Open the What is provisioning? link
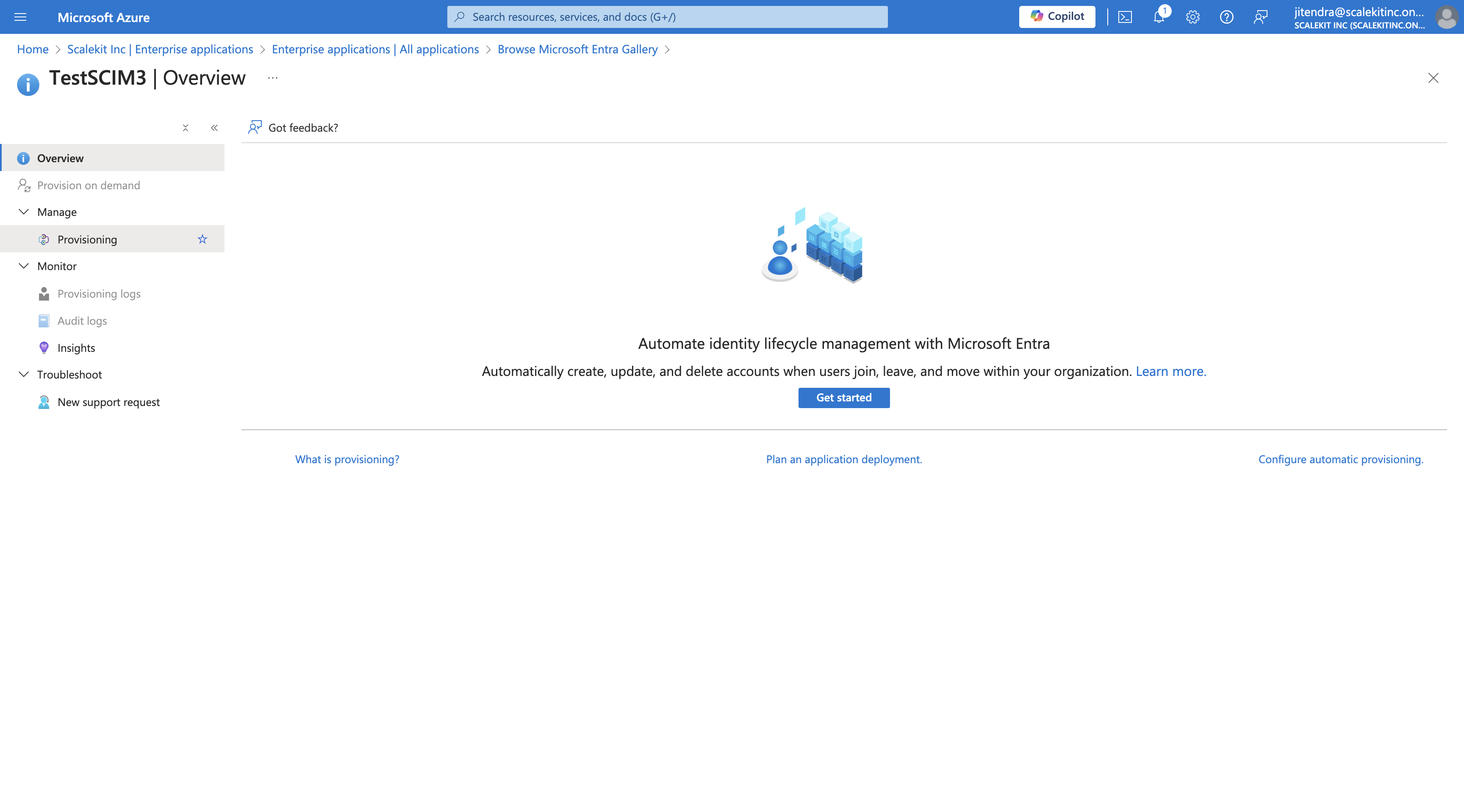The width and height of the screenshot is (1464, 812). (x=347, y=459)
